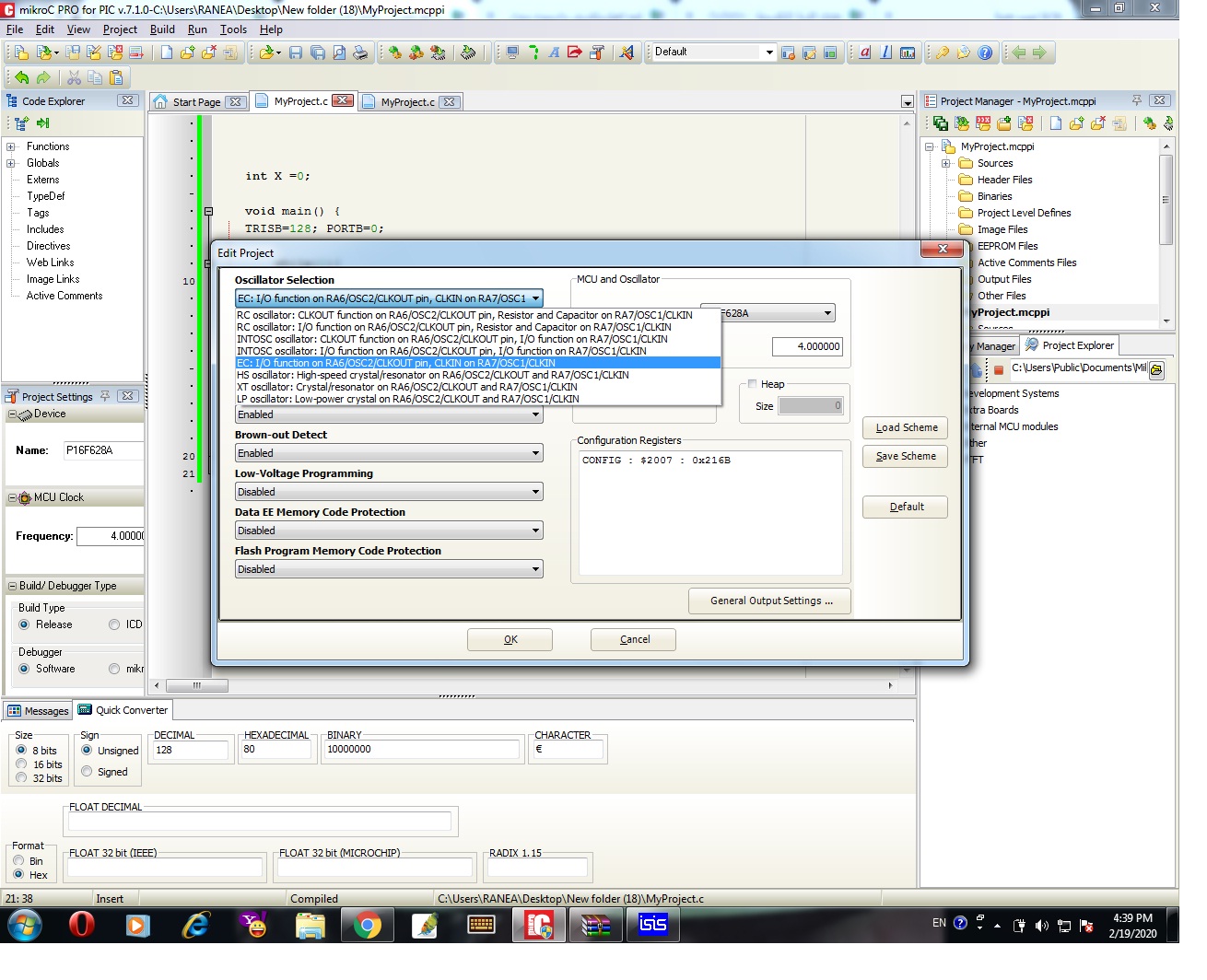Click the Print icon
This screenshot has height=980, width=1207.
point(360,52)
